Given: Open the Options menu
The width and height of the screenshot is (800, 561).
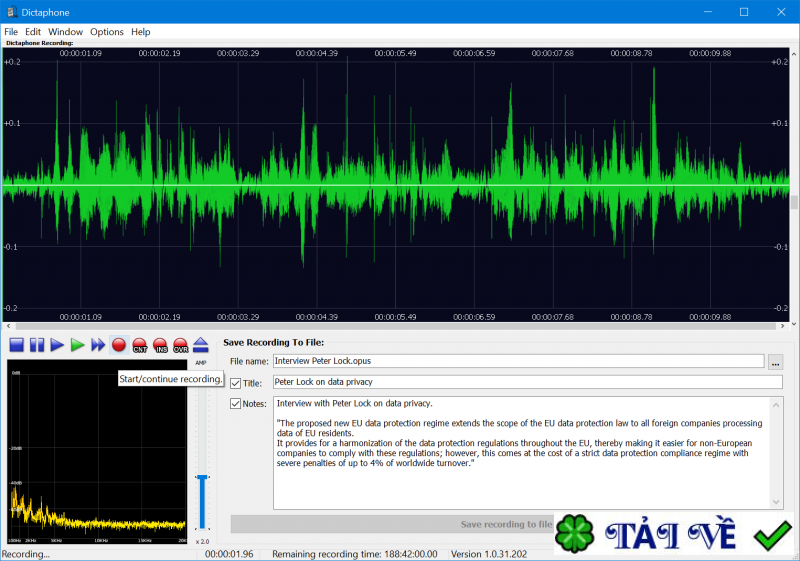Looking at the screenshot, I should pos(107,32).
